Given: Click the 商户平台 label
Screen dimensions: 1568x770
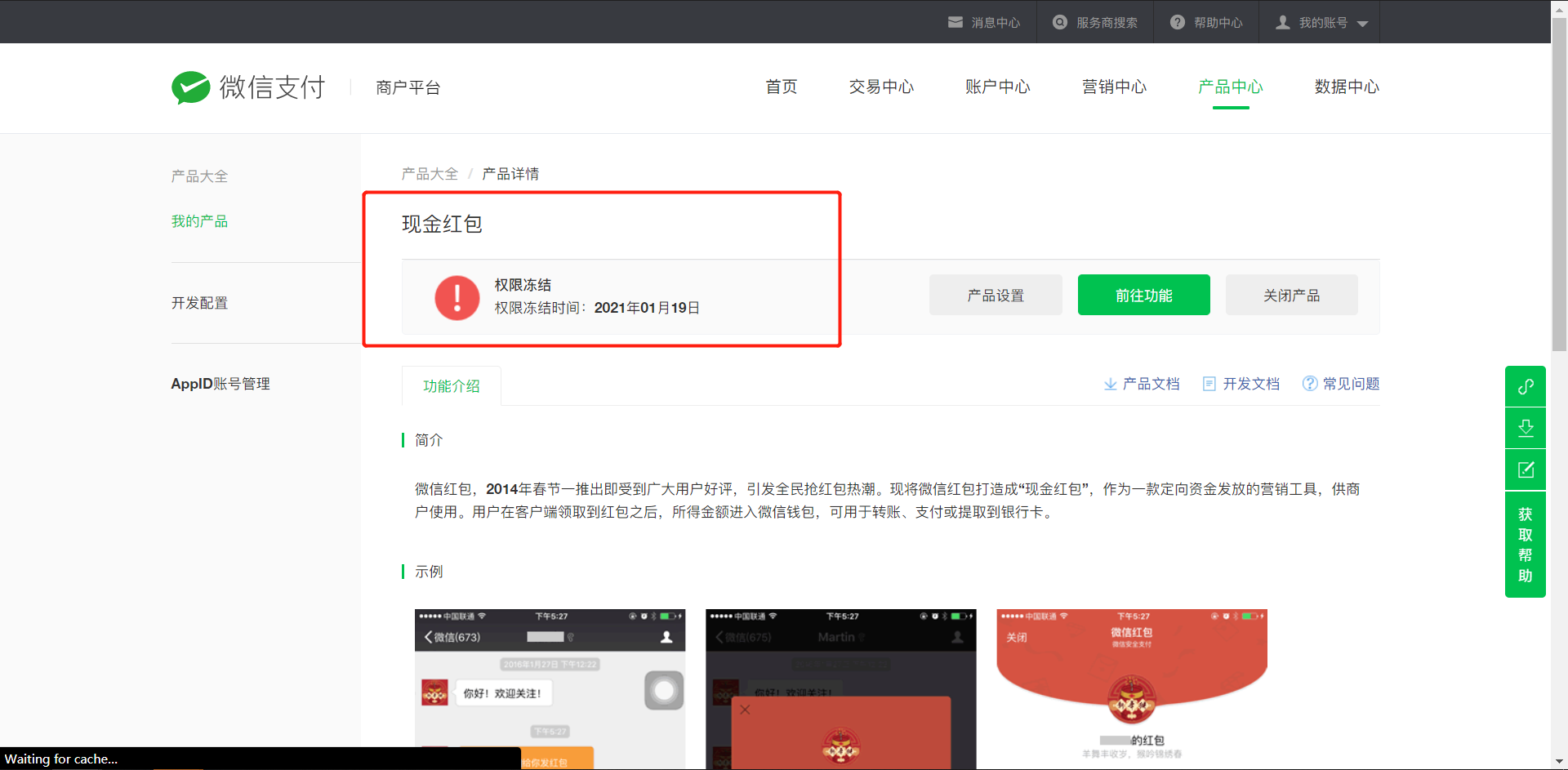Looking at the screenshot, I should coord(408,87).
